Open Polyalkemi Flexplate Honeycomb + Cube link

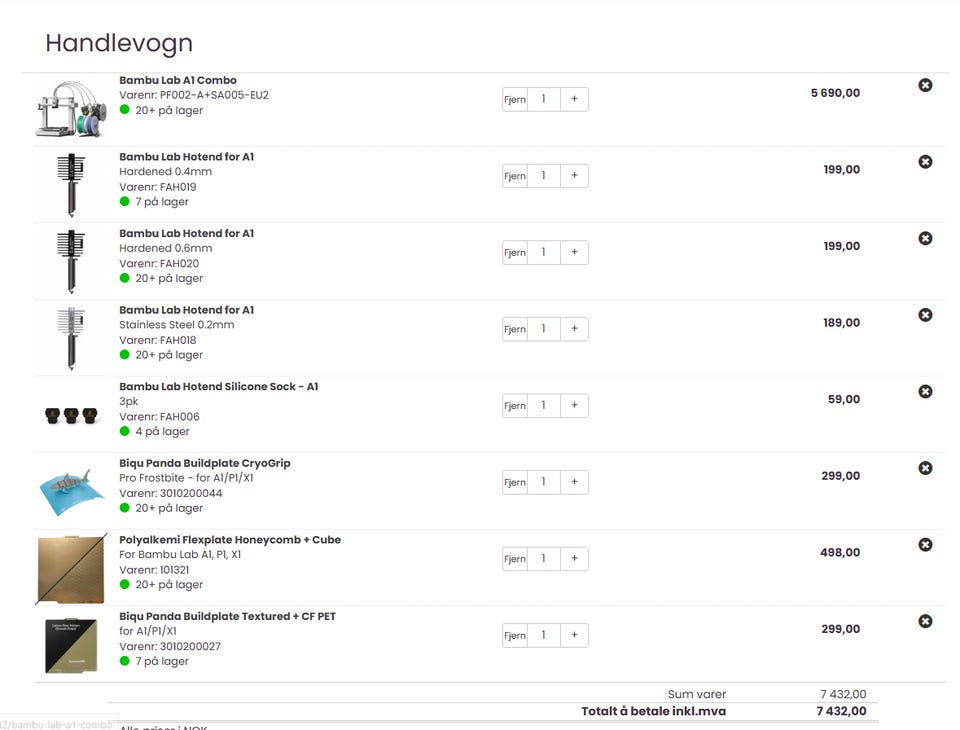(x=230, y=540)
